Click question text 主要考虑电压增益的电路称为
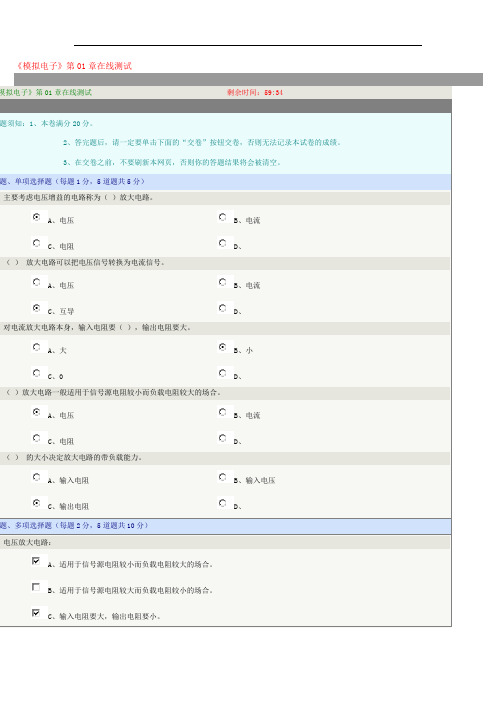 click(78, 197)
